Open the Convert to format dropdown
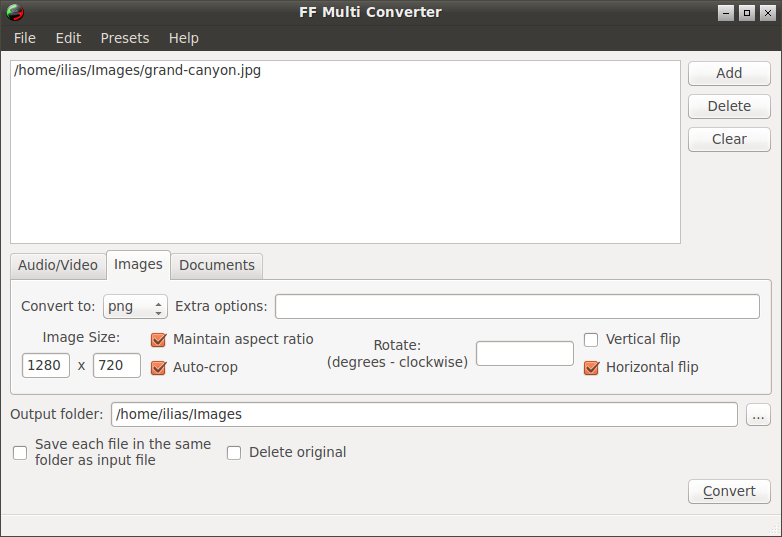 tap(135, 306)
